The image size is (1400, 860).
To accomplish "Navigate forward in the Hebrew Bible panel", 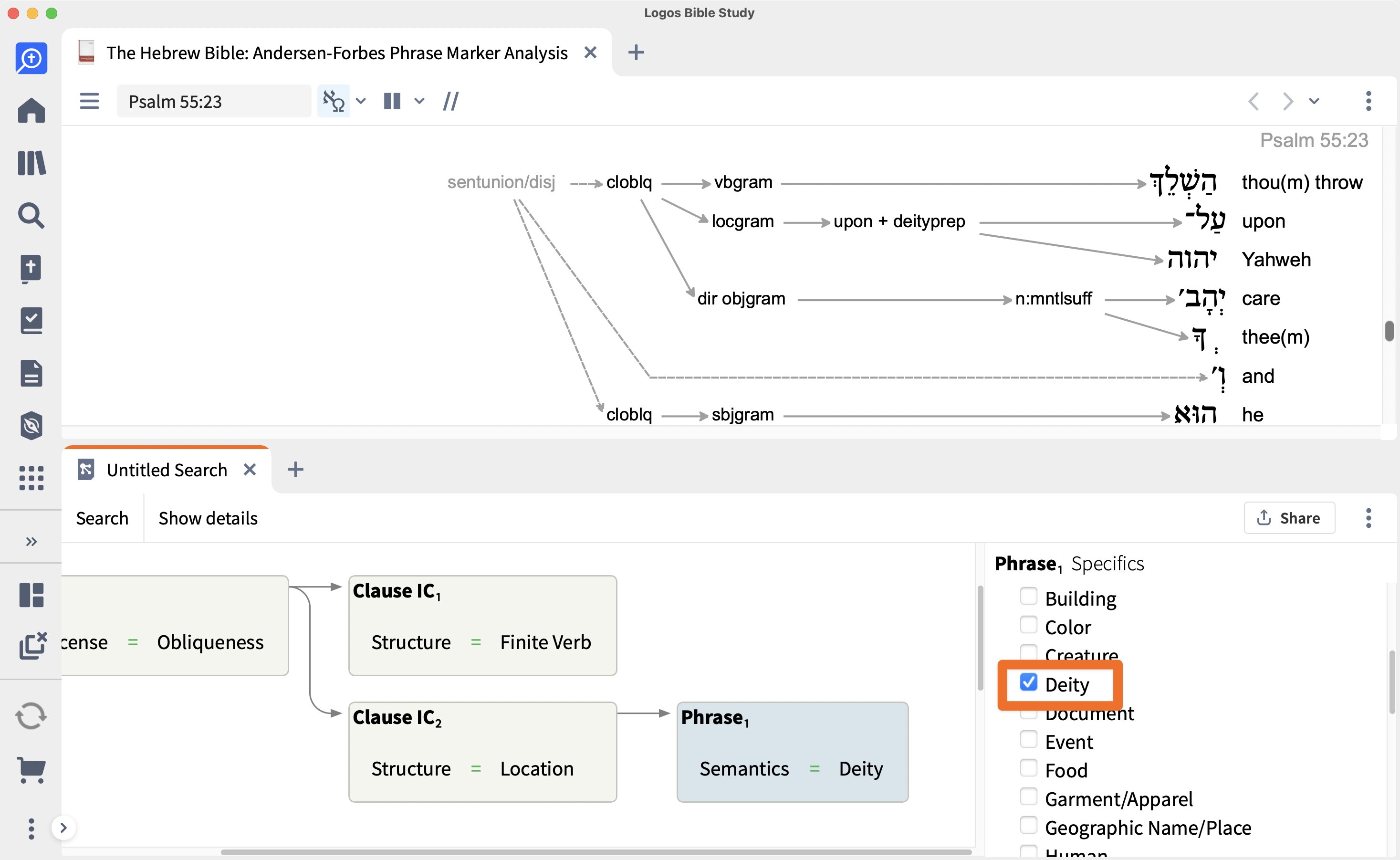I will [1287, 101].
